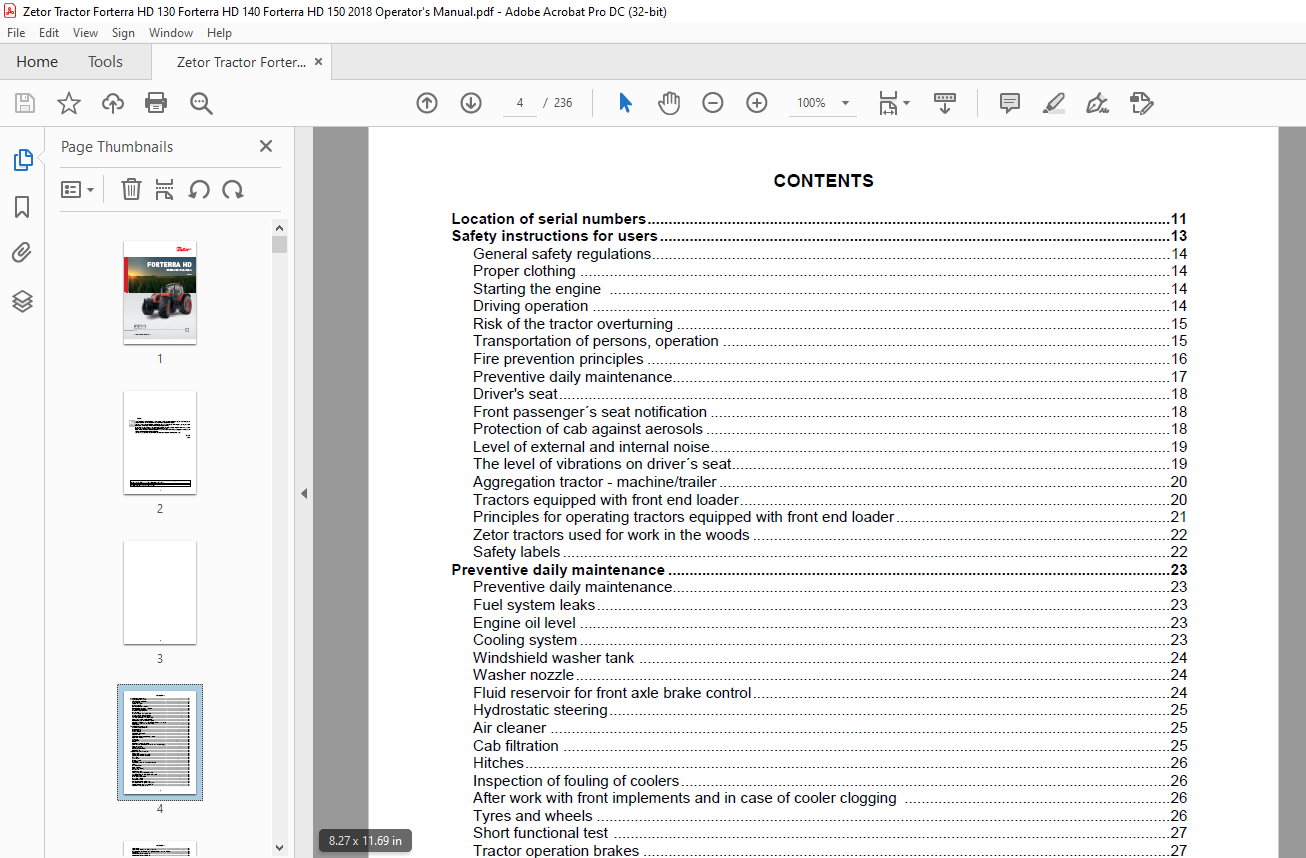Go to previous page with up arrow
1306x858 pixels.
427,103
